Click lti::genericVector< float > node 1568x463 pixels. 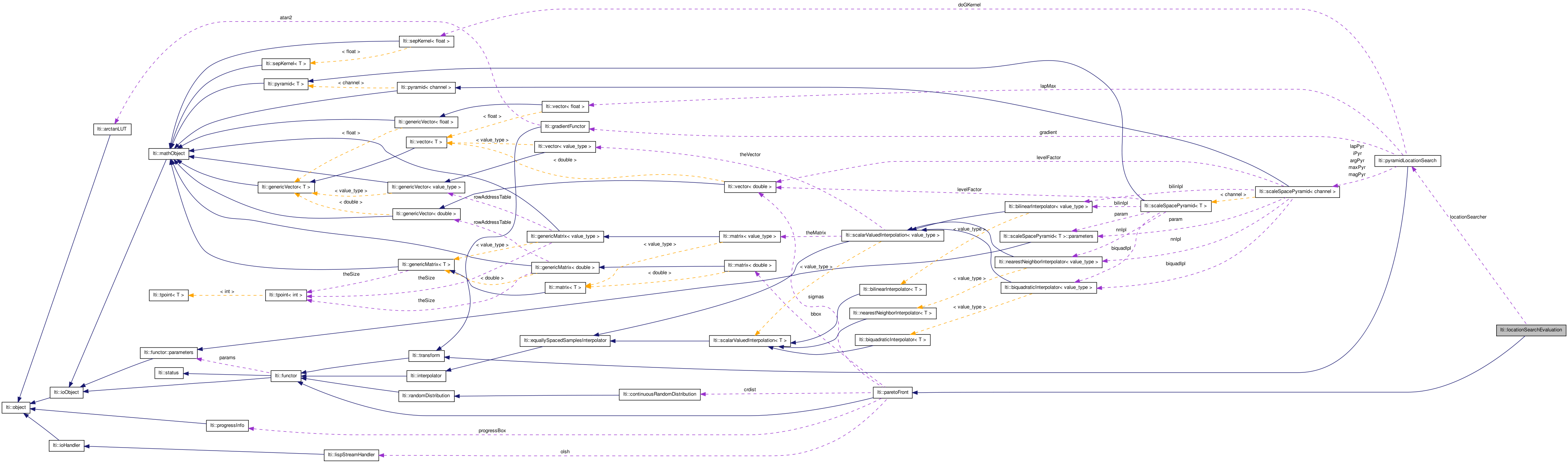click(x=425, y=123)
